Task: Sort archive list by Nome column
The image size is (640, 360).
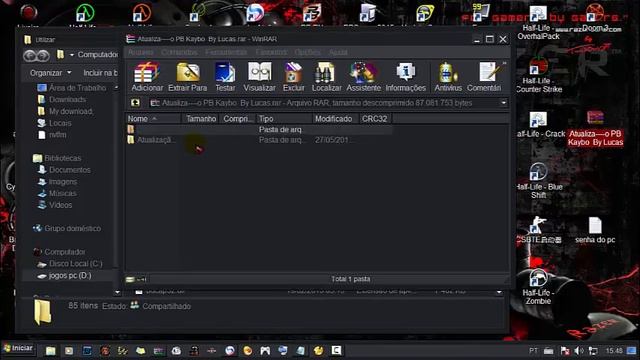Action: pyautogui.click(x=153, y=119)
